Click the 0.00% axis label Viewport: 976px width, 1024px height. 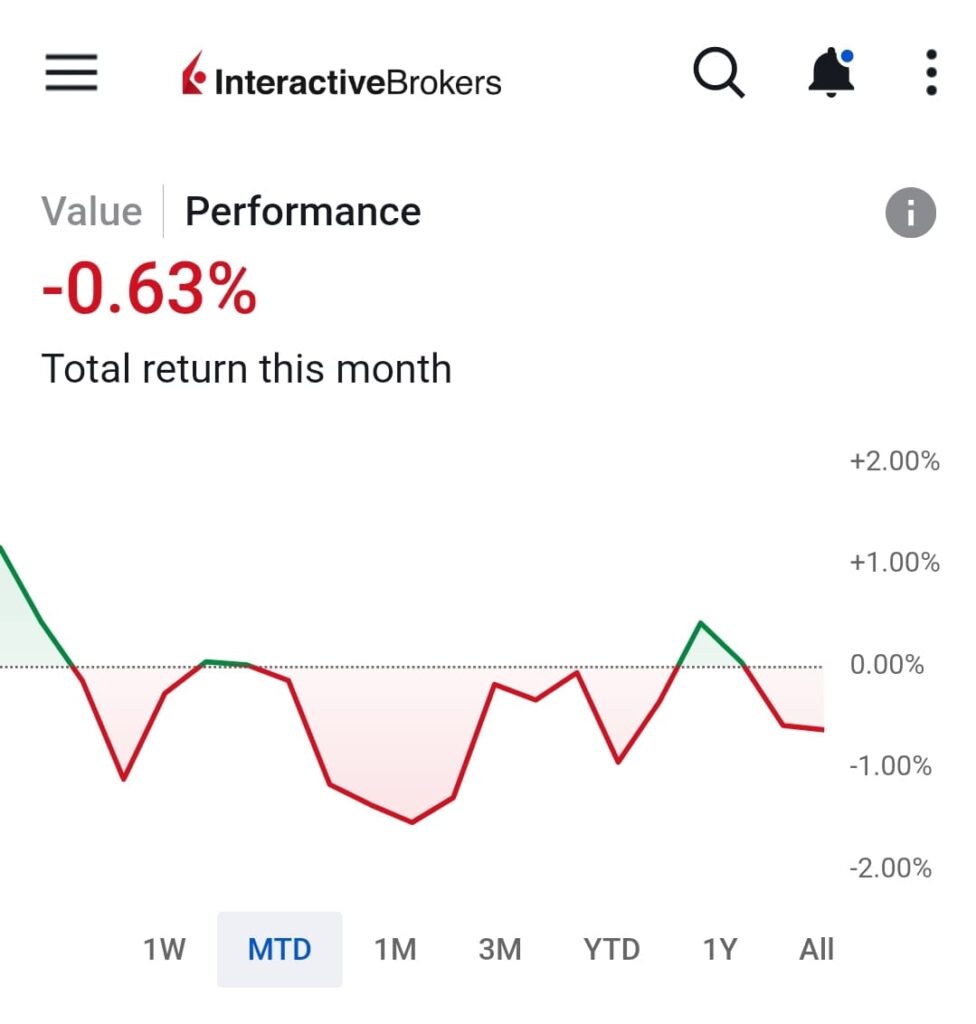pyautogui.click(x=886, y=665)
